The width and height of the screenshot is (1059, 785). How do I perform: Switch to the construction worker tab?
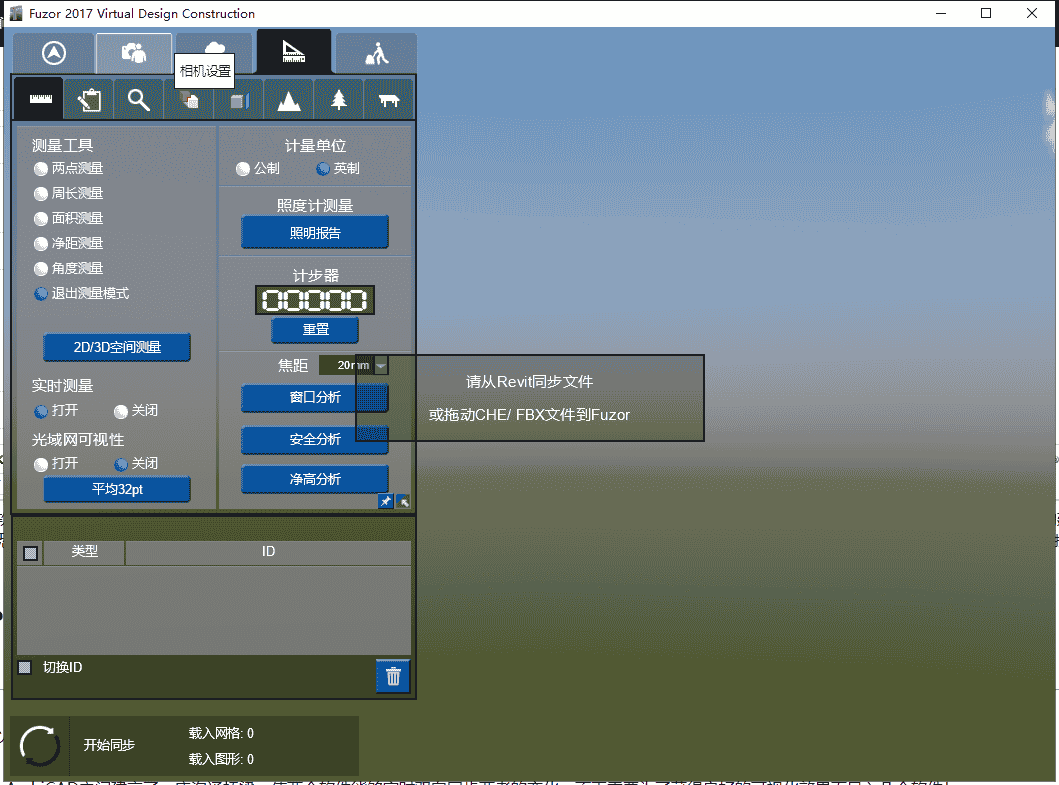click(x=376, y=53)
